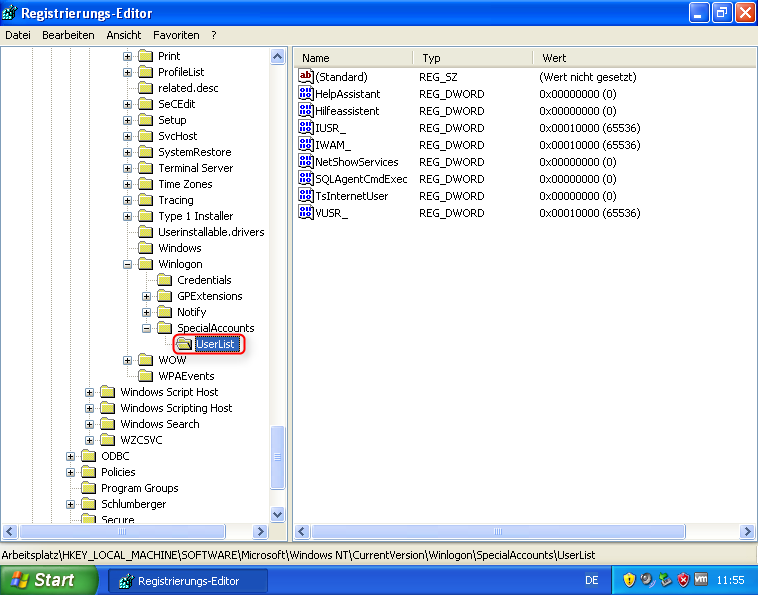Click the Wert column header
This screenshot has height=595, width=758.
[644, 58]
